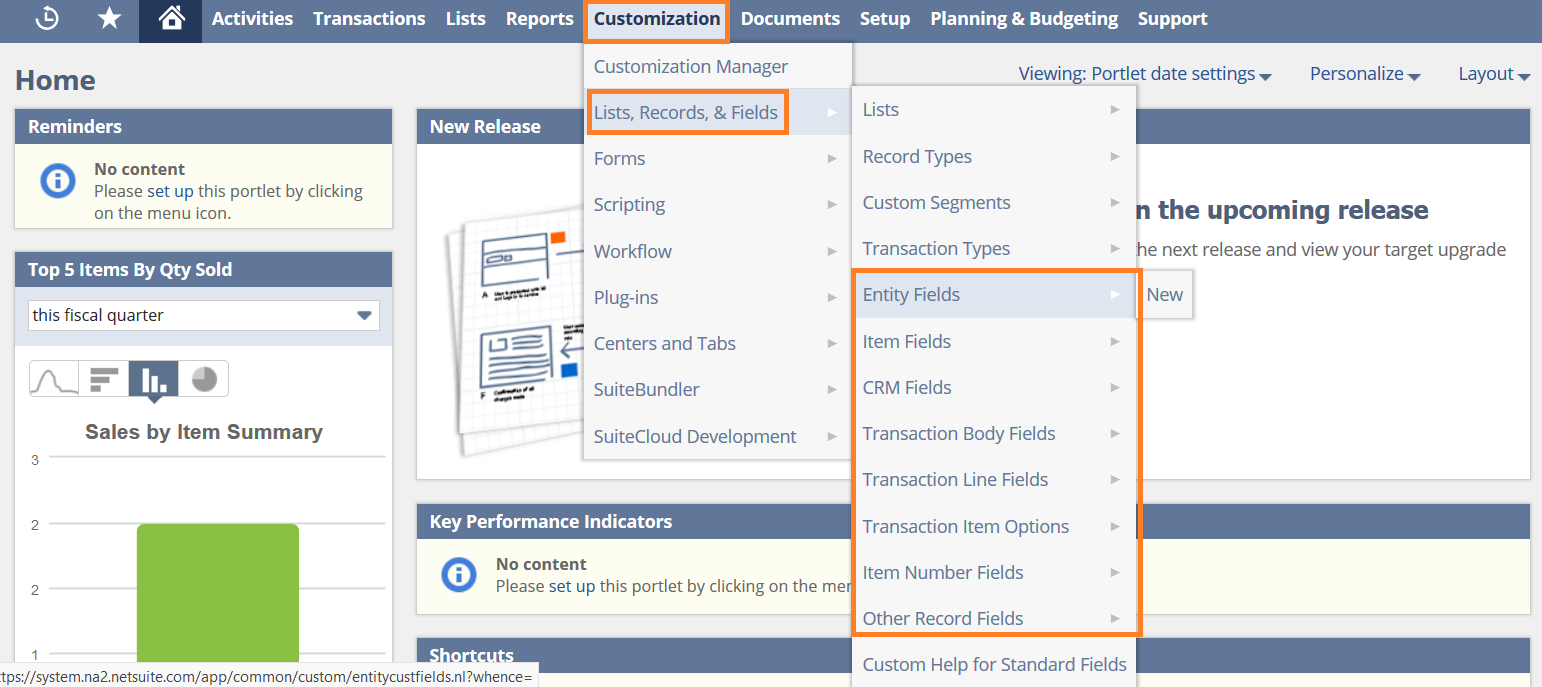Toggle the column chart view button
Viewport: 1542px width, 687px height.
152,379
